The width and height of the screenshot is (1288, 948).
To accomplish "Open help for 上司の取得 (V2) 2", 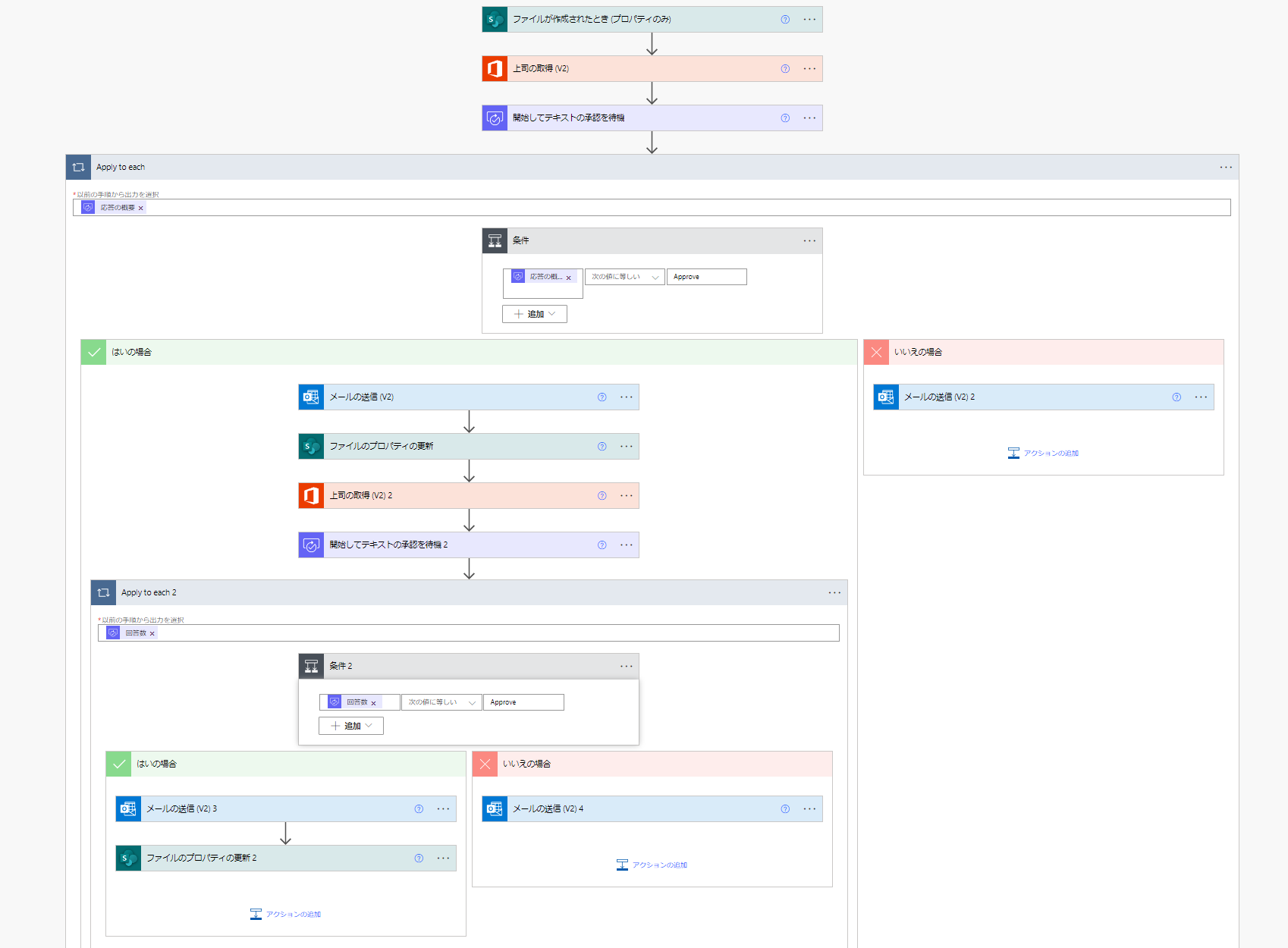I will [602, 496].
